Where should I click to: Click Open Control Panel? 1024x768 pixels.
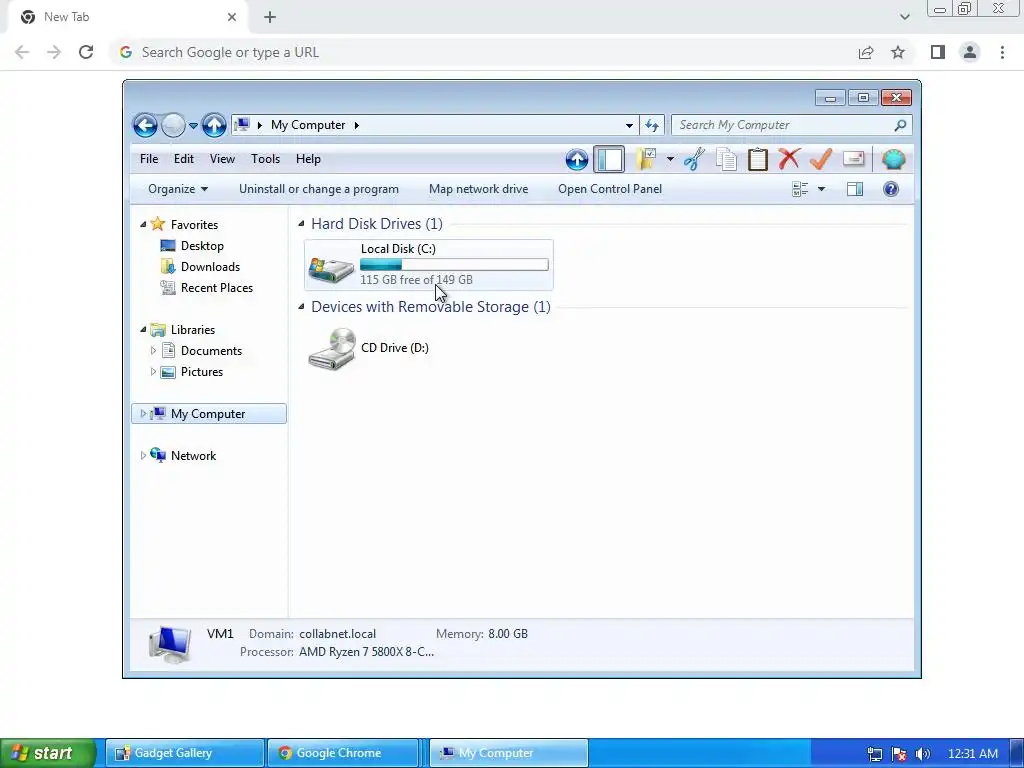[610, 189]
